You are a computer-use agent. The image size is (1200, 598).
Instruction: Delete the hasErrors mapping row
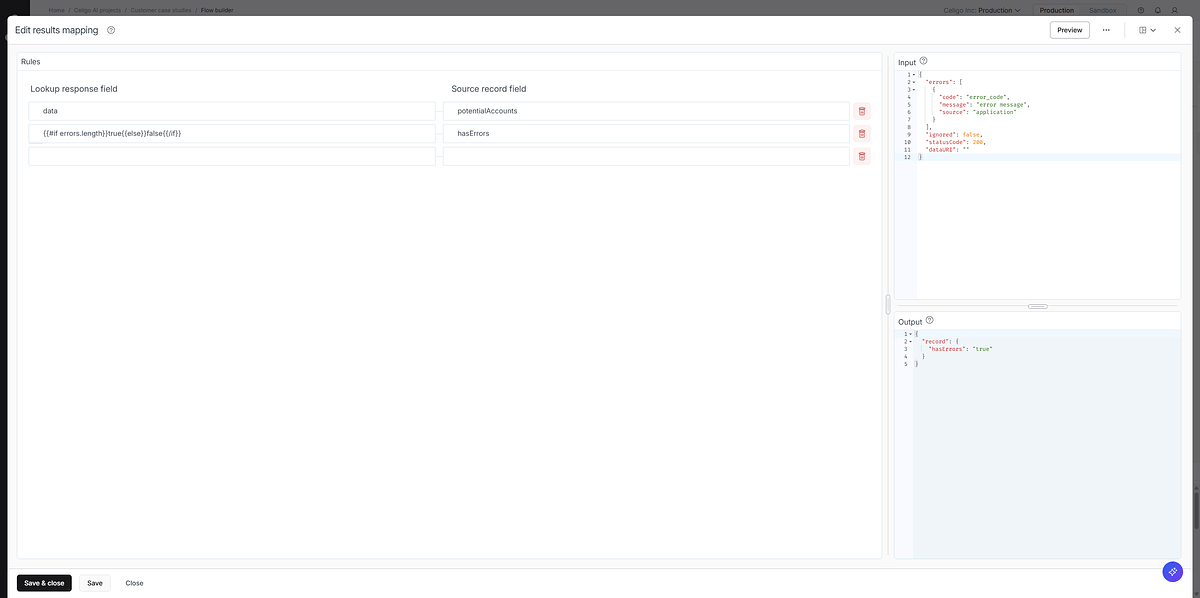pos(862,133)
